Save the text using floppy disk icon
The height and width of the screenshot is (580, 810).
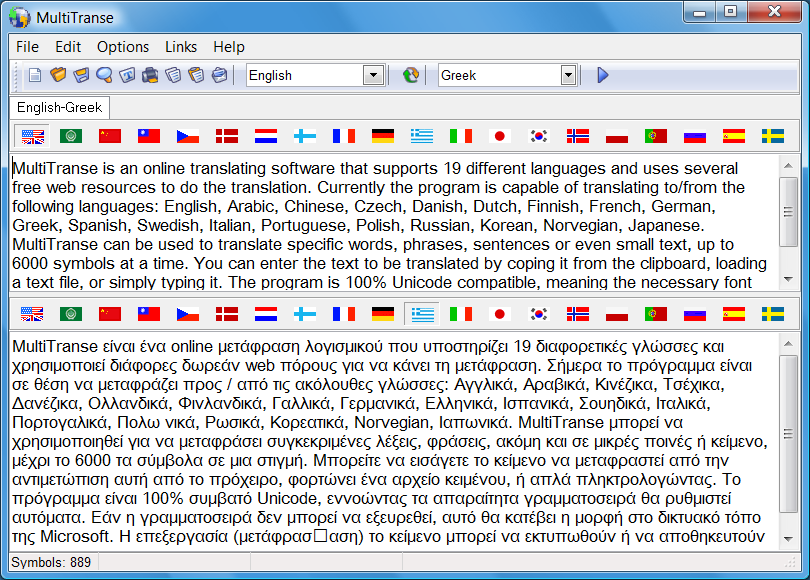(x=81, y=75)
